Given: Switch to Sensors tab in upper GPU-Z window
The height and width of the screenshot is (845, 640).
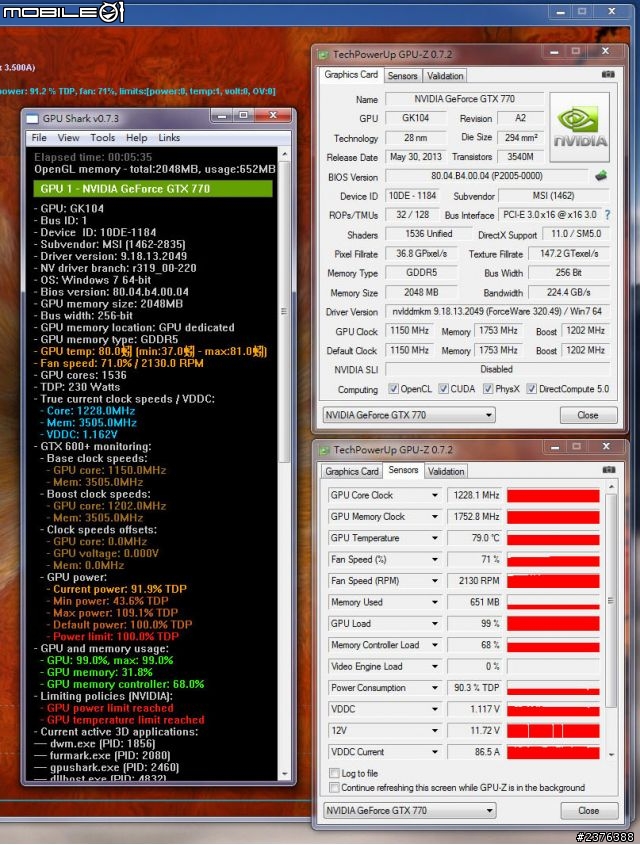Looking at the screenshot, I should coord(402,76).
